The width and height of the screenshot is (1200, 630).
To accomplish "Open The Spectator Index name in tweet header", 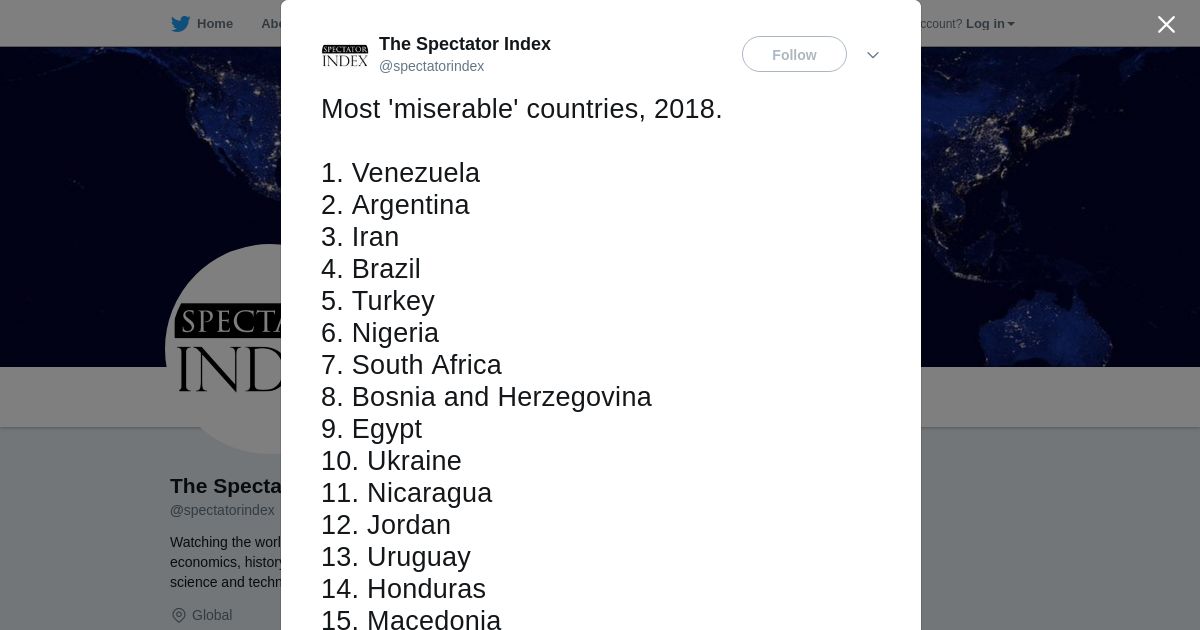I will (x=464, y=44).
